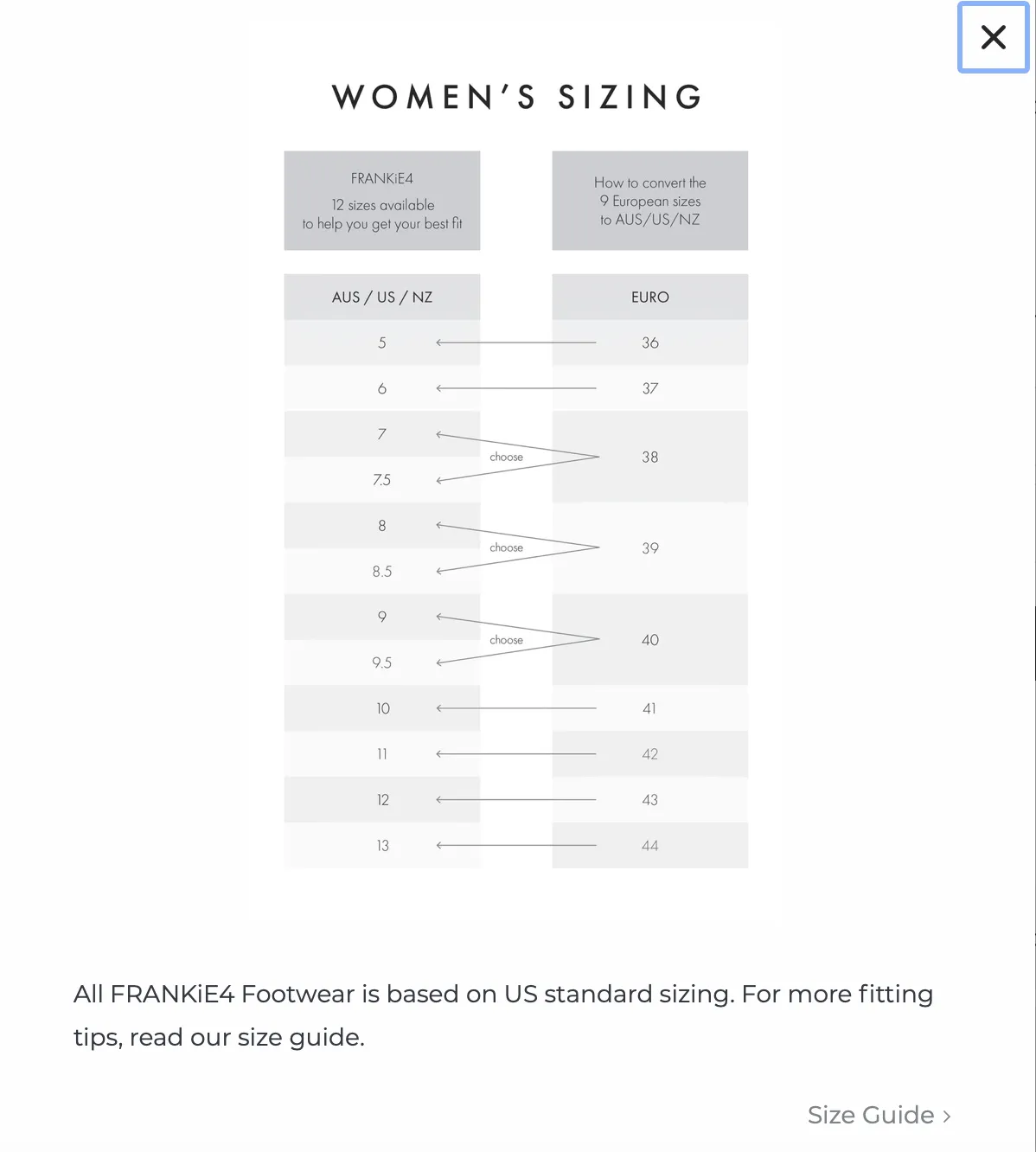1036x1152 pixels.
Task: Click the choose label beside Euro 40
Action: 506,640
